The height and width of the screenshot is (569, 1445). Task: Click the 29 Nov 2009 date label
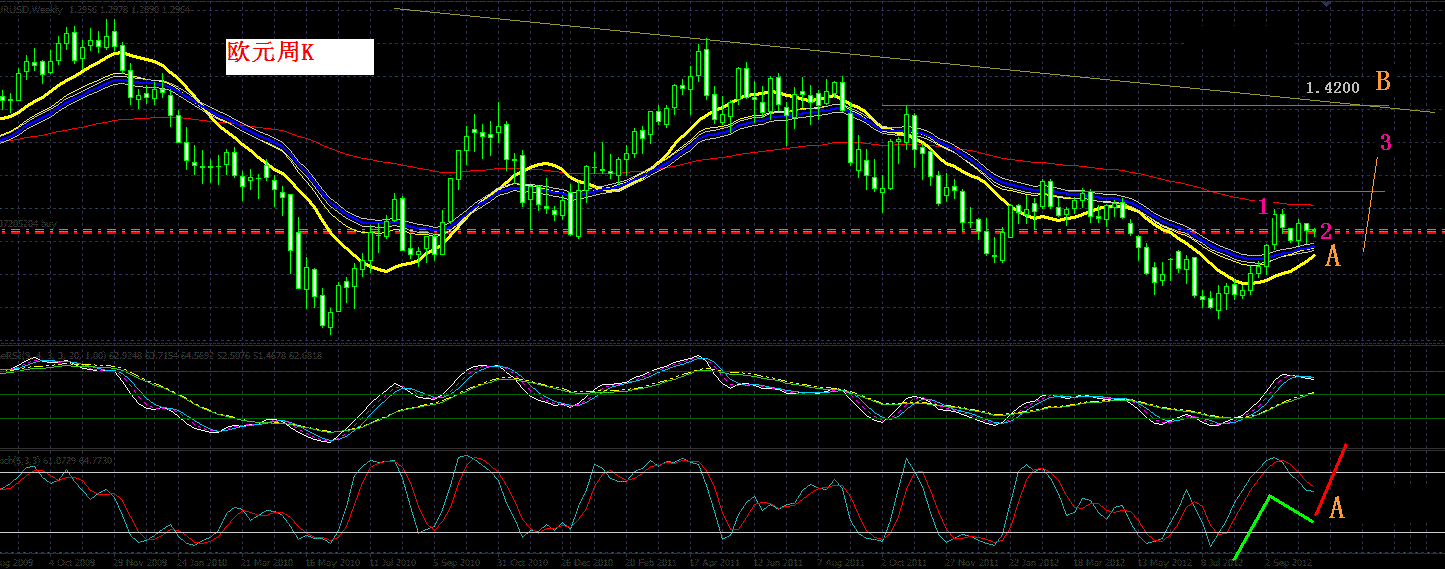pos(139,562)
